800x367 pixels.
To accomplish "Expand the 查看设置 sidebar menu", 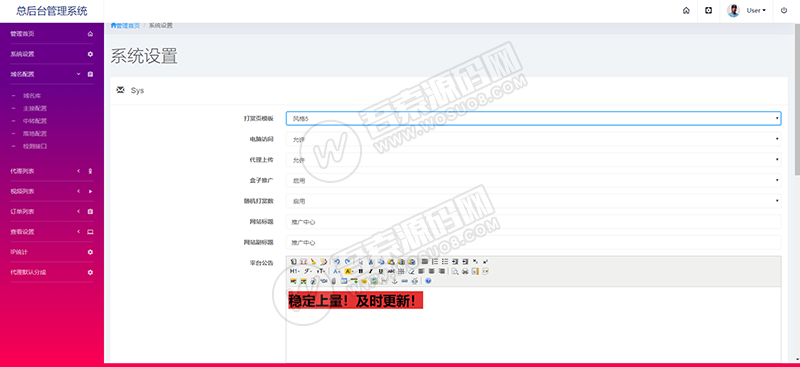I will tap(52, 232).
